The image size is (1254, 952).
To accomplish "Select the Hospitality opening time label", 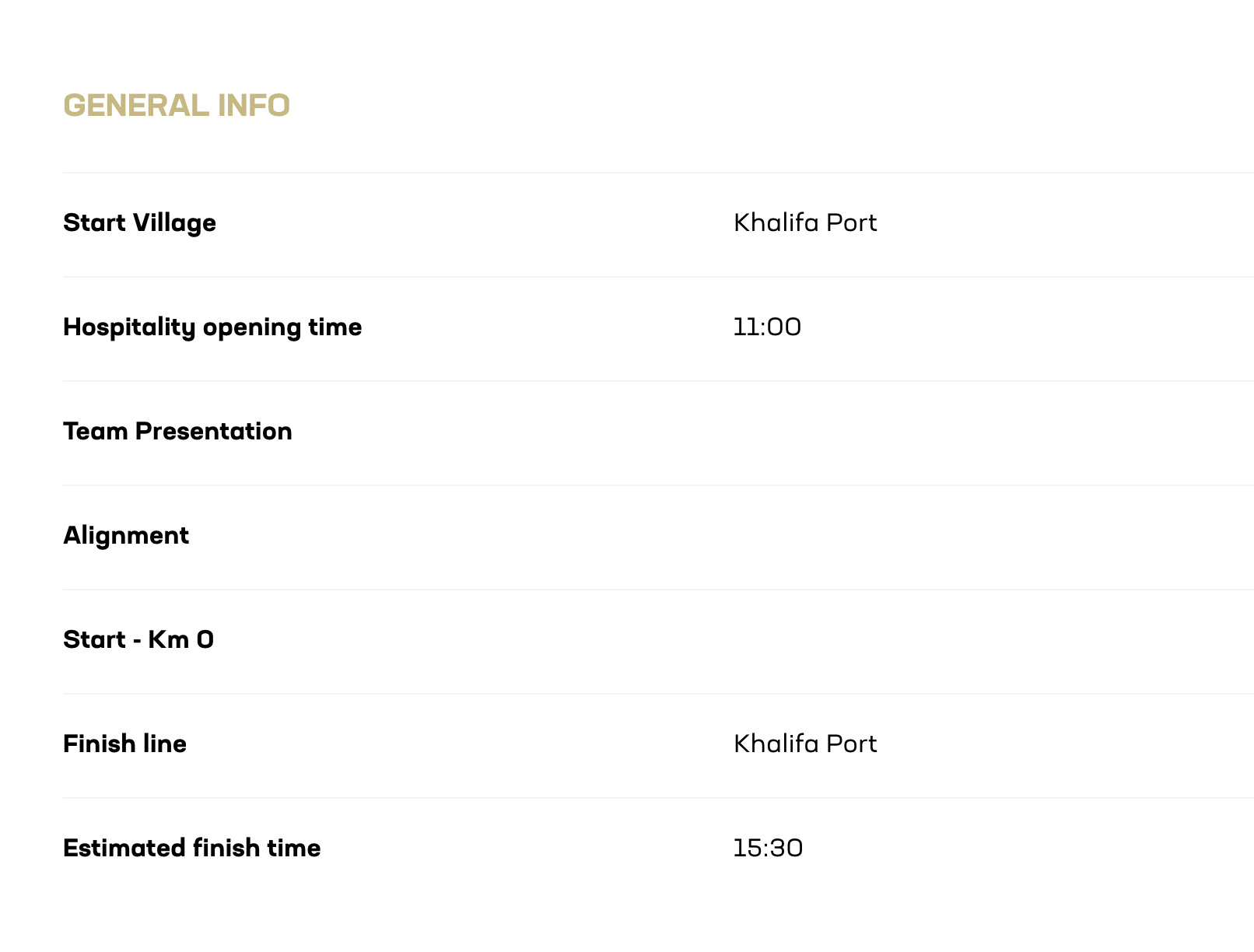I will (x=212, y=327).
